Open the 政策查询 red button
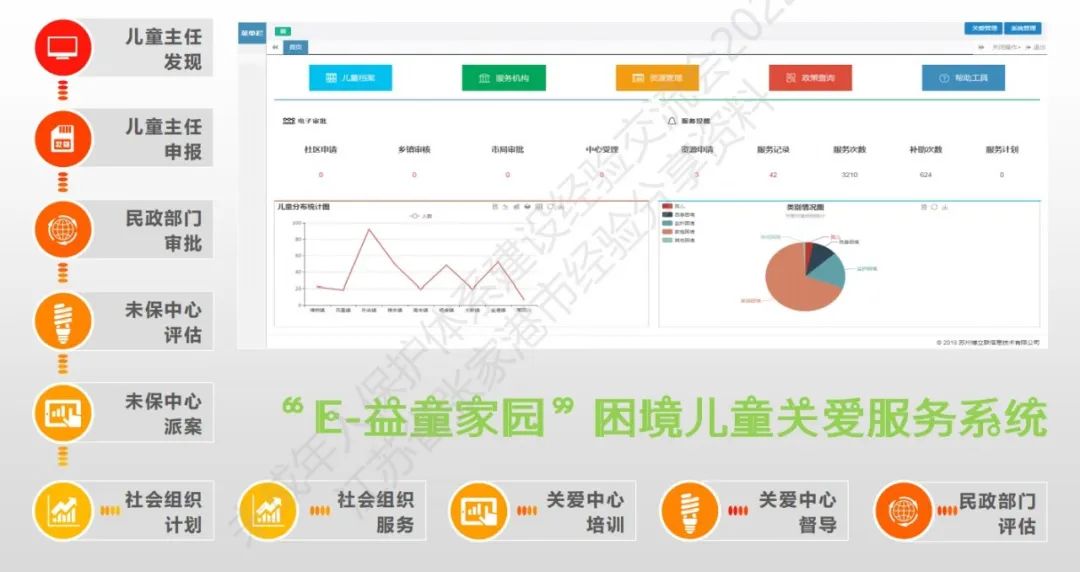This screenshot has height=572, width=1080. 810,78
